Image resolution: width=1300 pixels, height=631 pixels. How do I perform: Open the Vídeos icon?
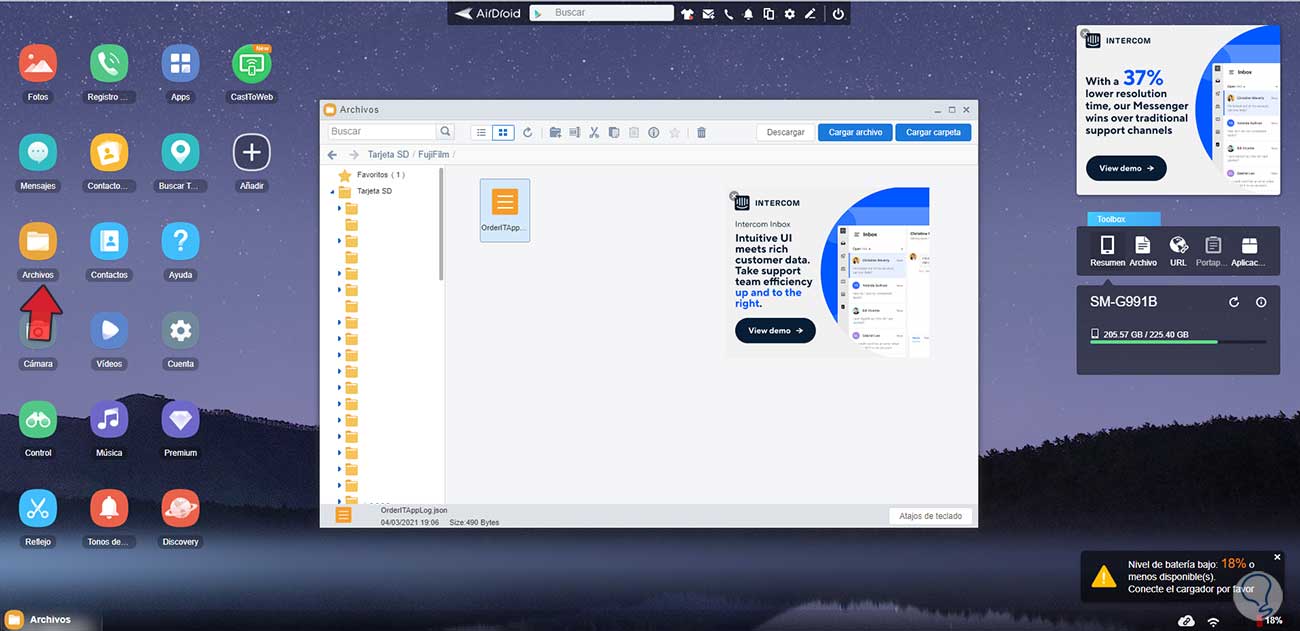109,330
